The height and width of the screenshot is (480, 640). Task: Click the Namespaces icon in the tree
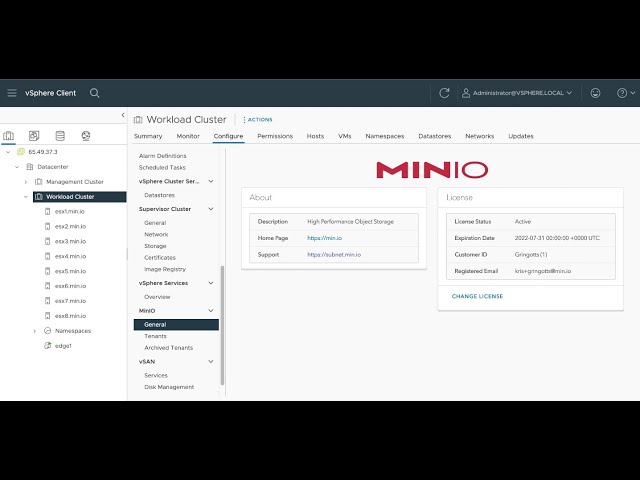coord(47,331)
